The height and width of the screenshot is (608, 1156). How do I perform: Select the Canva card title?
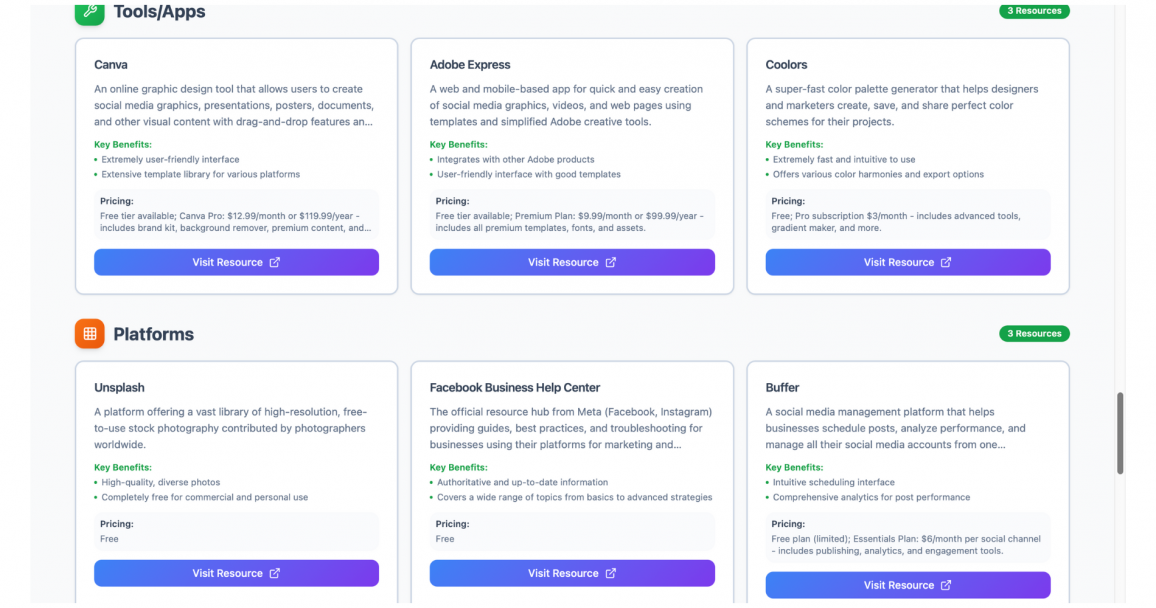[x=111, y=65]
